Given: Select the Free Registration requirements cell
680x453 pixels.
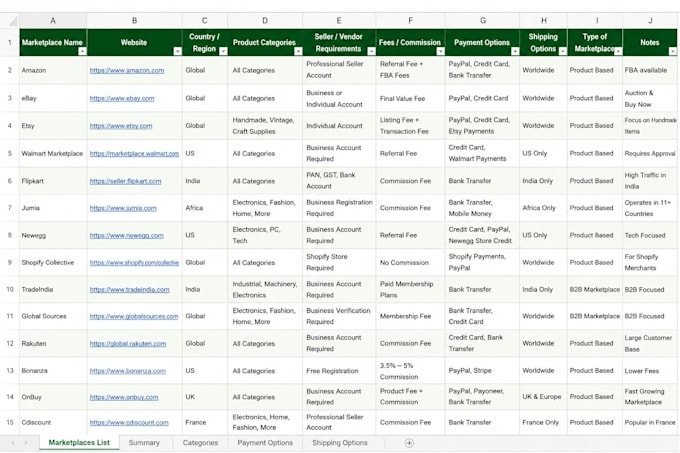Looking at the screenshot, I should 339,371.
